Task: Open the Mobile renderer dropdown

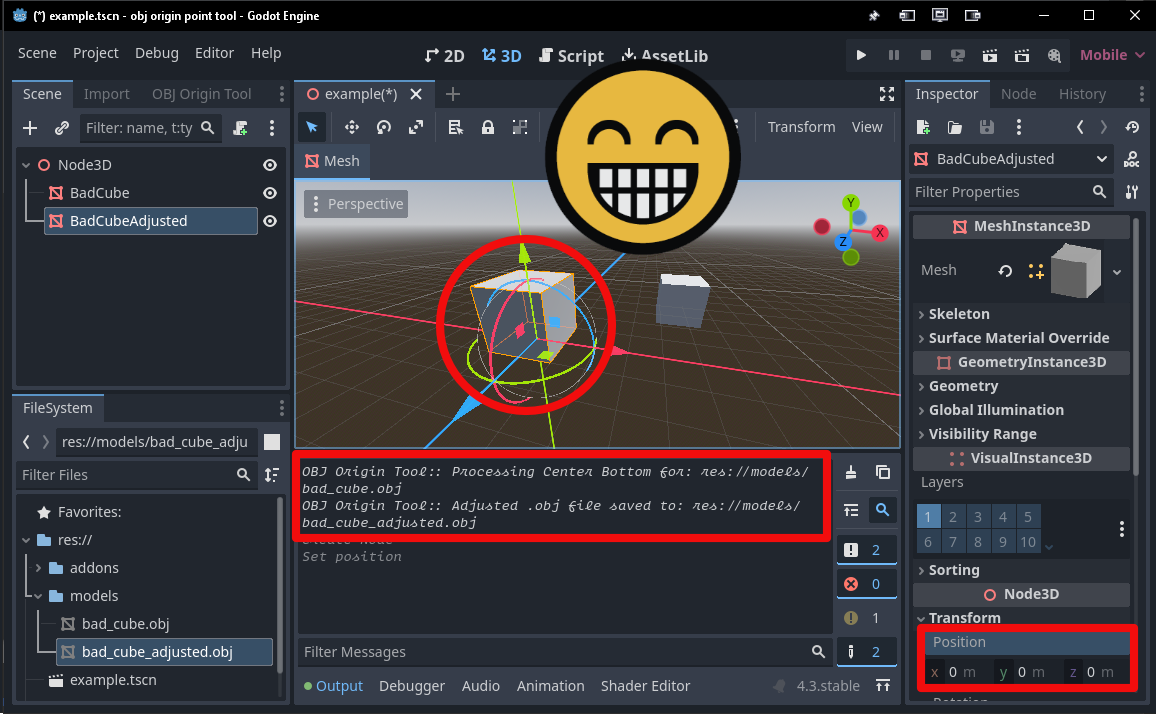Action: tap(1112, 55)
